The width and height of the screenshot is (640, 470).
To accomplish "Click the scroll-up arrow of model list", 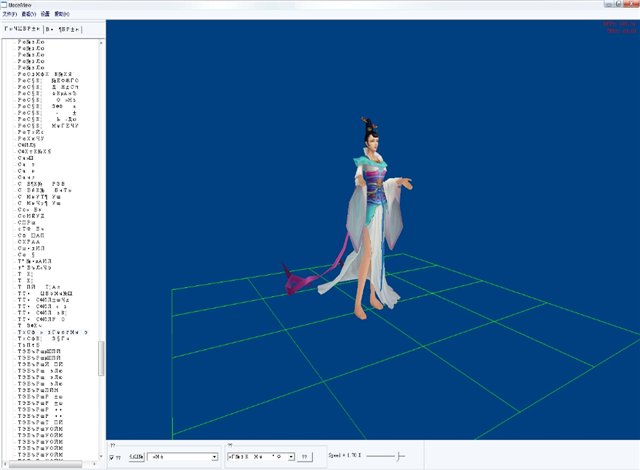I will tap(101, 42).
